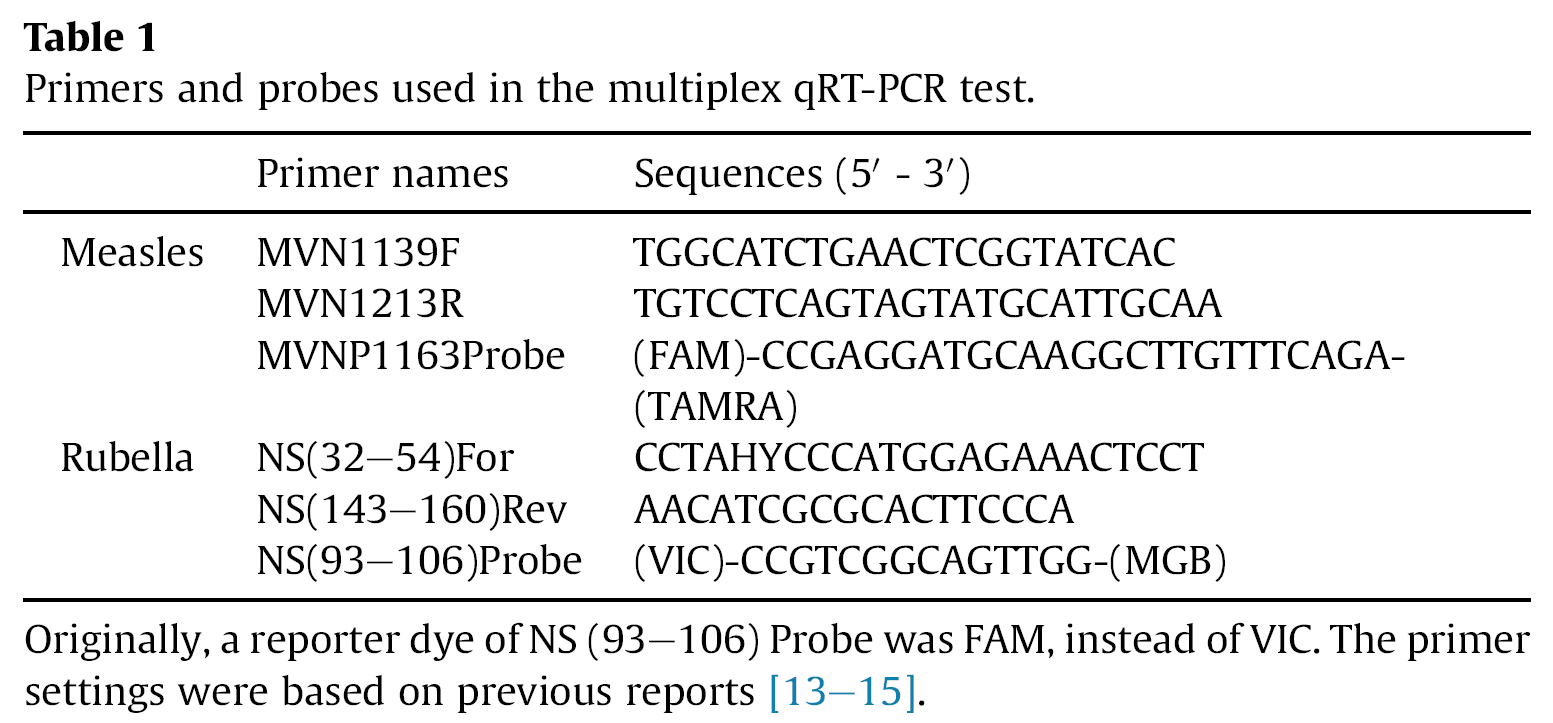Select the sequence TGGCATCTGAACTCGGTATCAC
Screen dimensions: 1553x723
904,253
